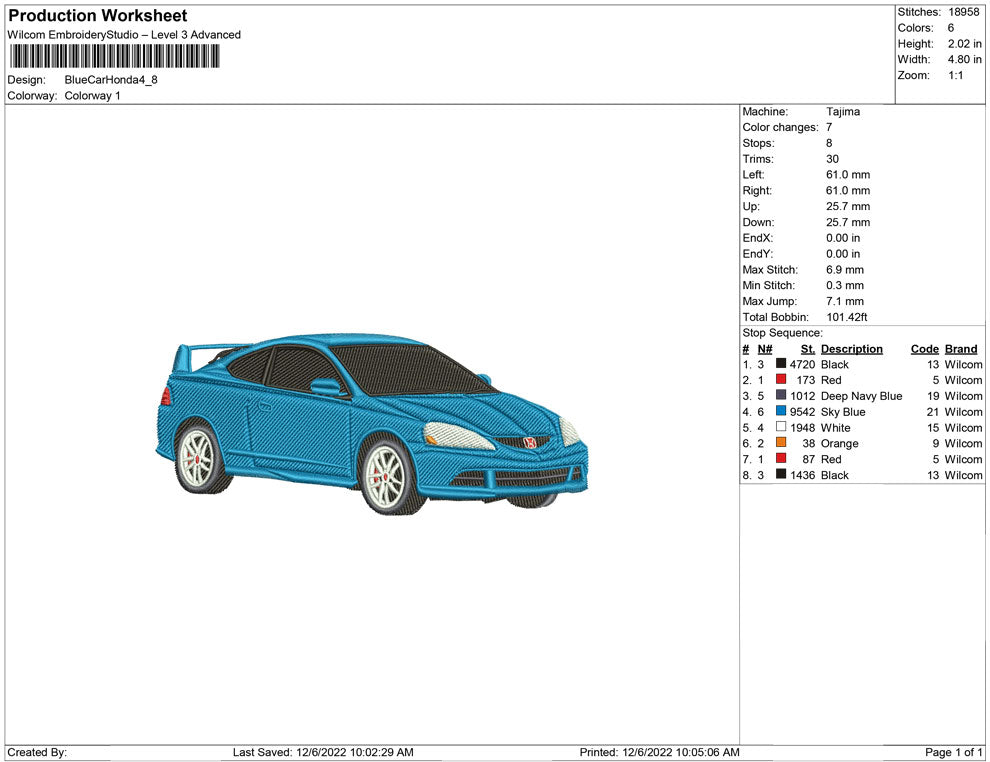Click the Sky Blue color swatch
990x762 pixels.
781,412
